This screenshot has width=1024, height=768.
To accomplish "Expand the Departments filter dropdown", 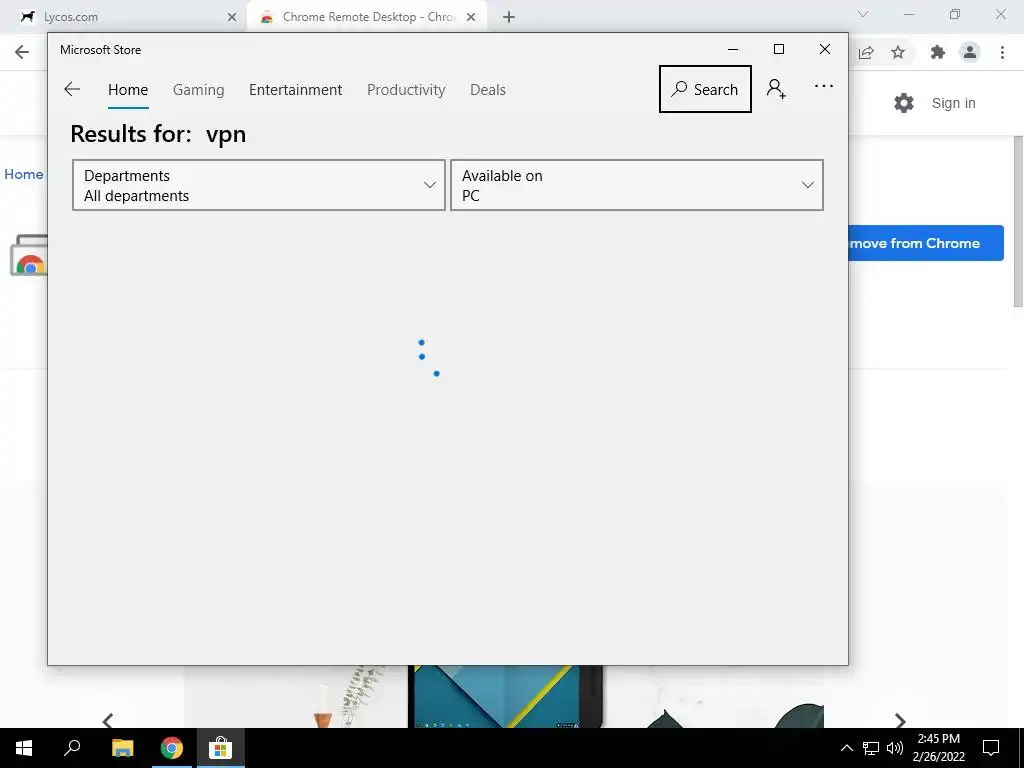I will pos(259,185).
